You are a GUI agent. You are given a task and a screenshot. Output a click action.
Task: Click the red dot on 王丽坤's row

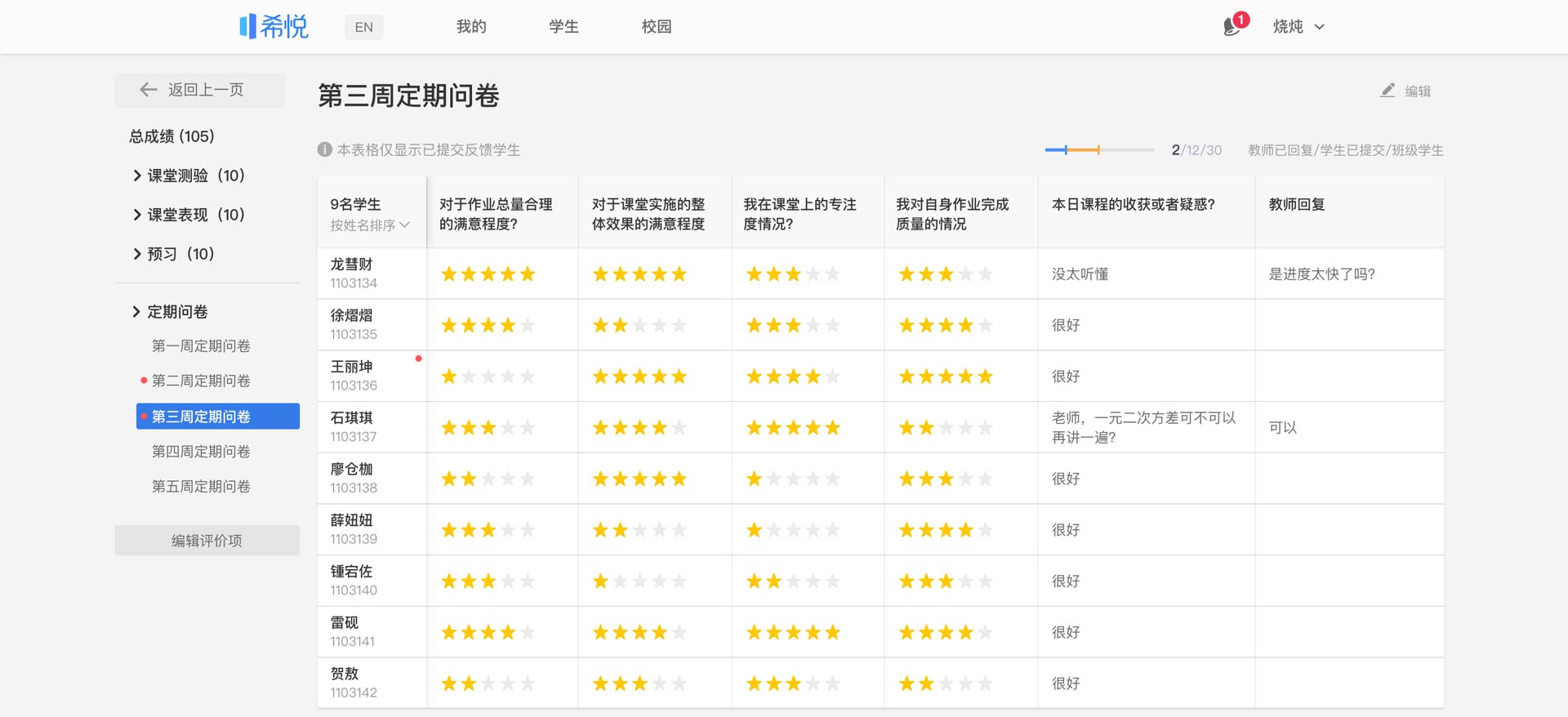(x=418, y=358)
